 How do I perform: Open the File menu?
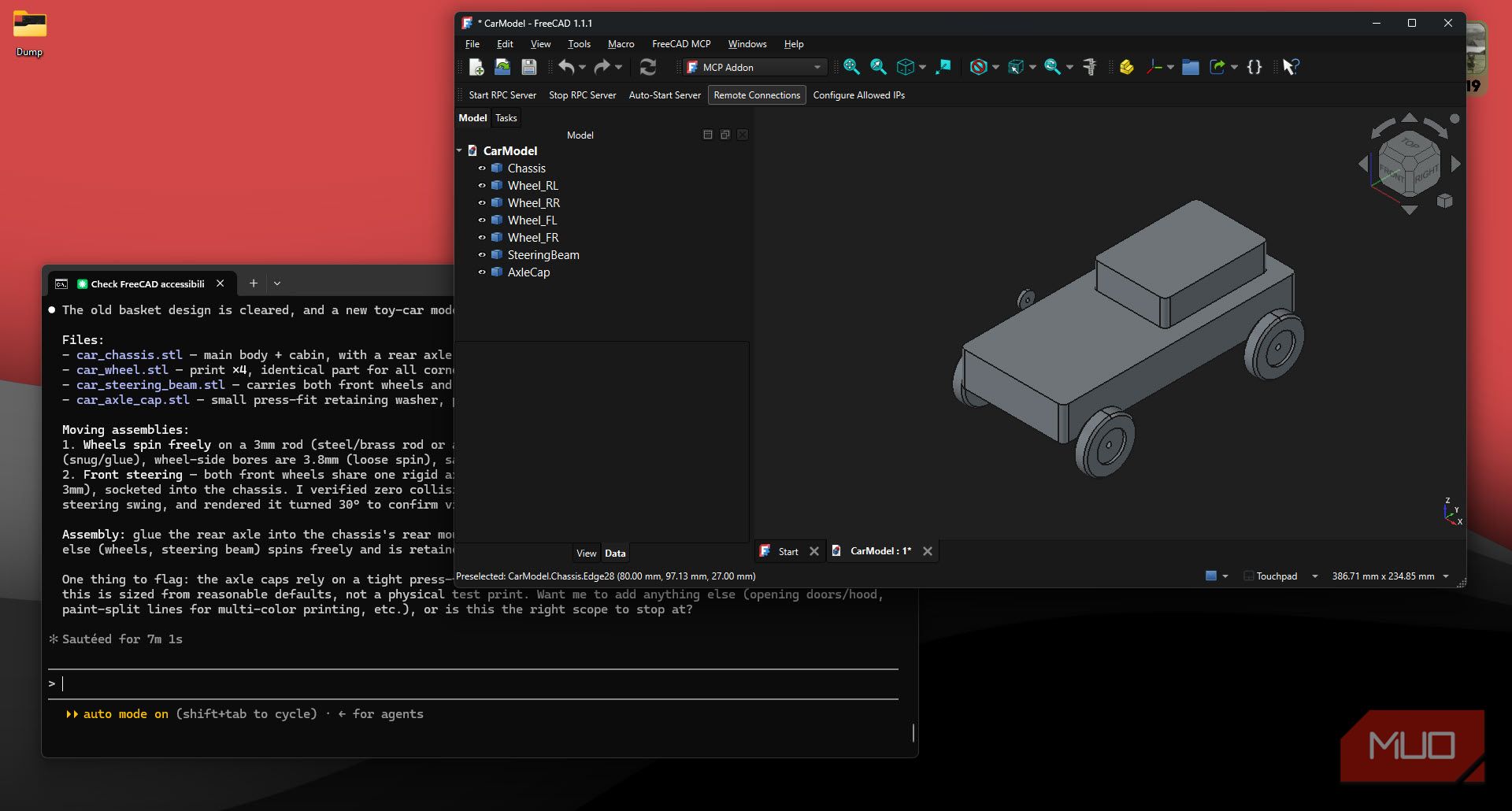pos(472,44)
